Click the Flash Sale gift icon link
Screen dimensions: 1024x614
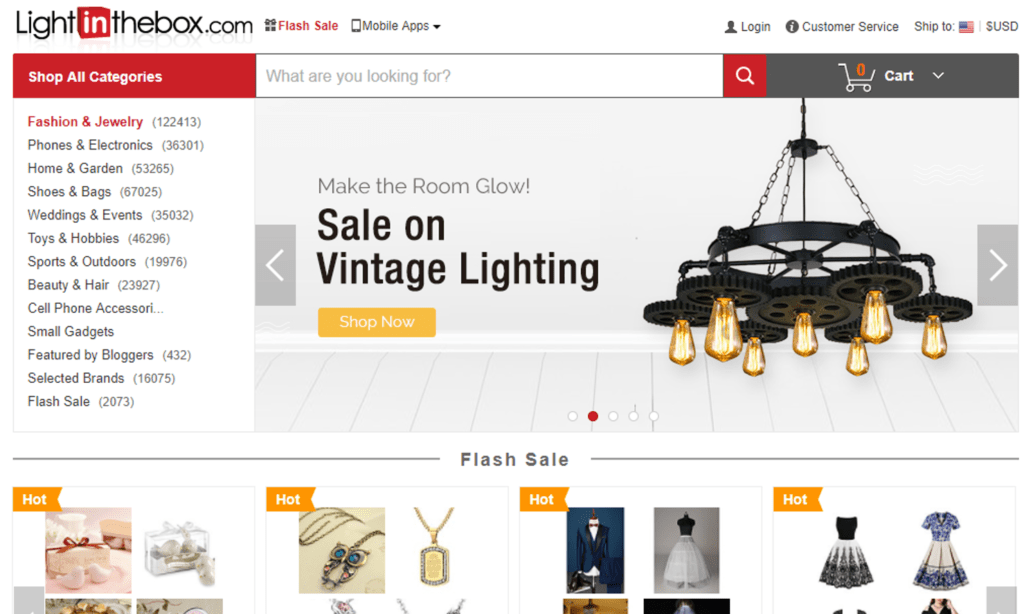tap(270, 25)
